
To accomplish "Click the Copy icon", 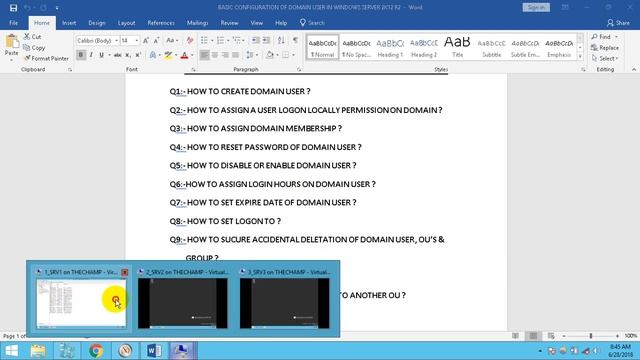I will click(x=27, y=47).
